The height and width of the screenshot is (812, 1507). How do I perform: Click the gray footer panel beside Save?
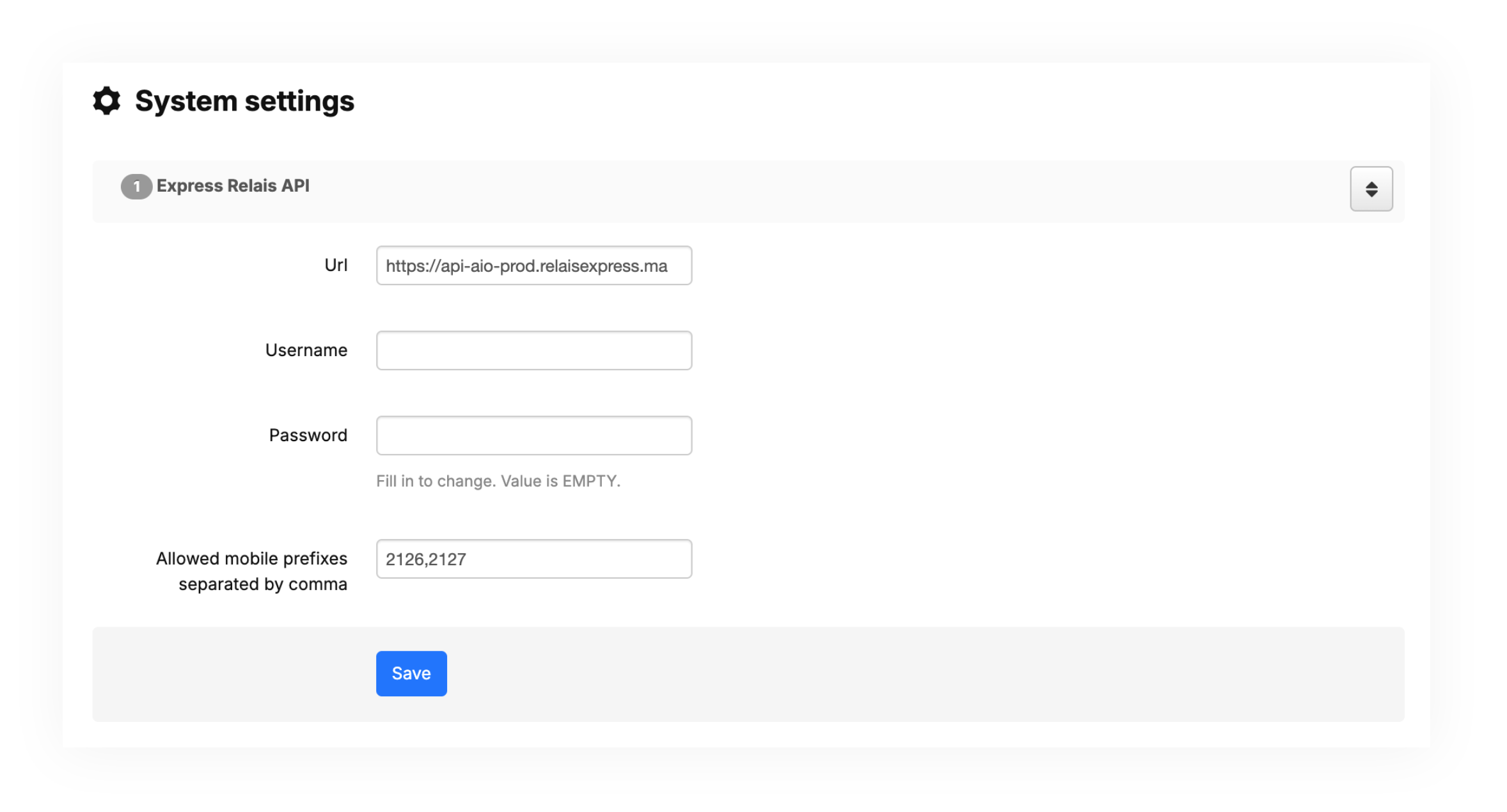point(896,674)
